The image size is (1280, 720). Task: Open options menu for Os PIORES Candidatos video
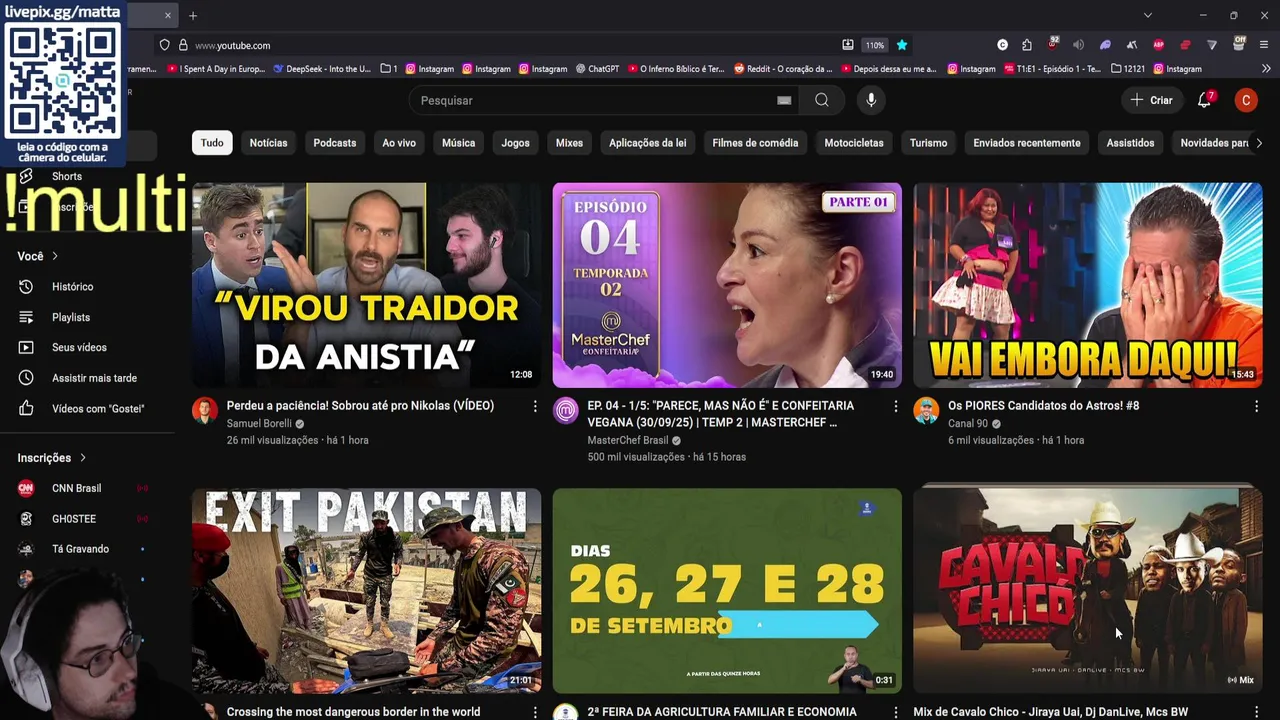(x=1256, y=407)
